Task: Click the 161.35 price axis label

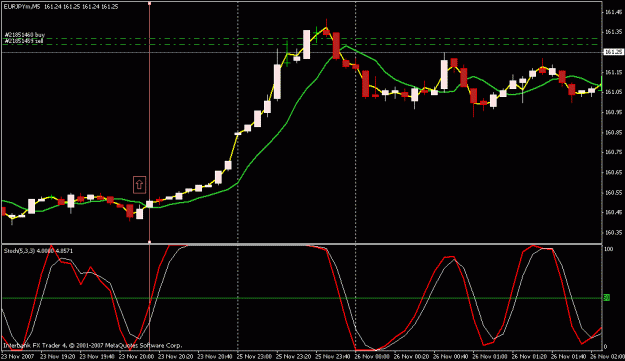Action: (613, 31)
